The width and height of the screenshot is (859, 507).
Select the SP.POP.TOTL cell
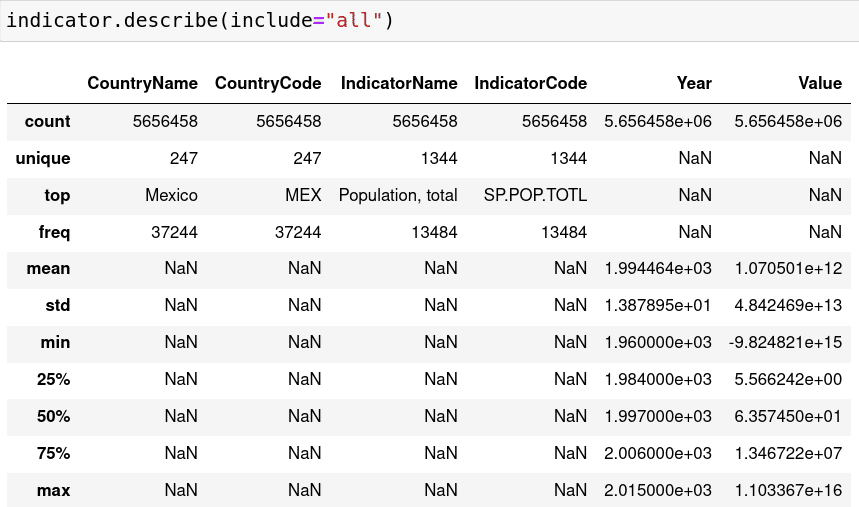pos(534,195)
